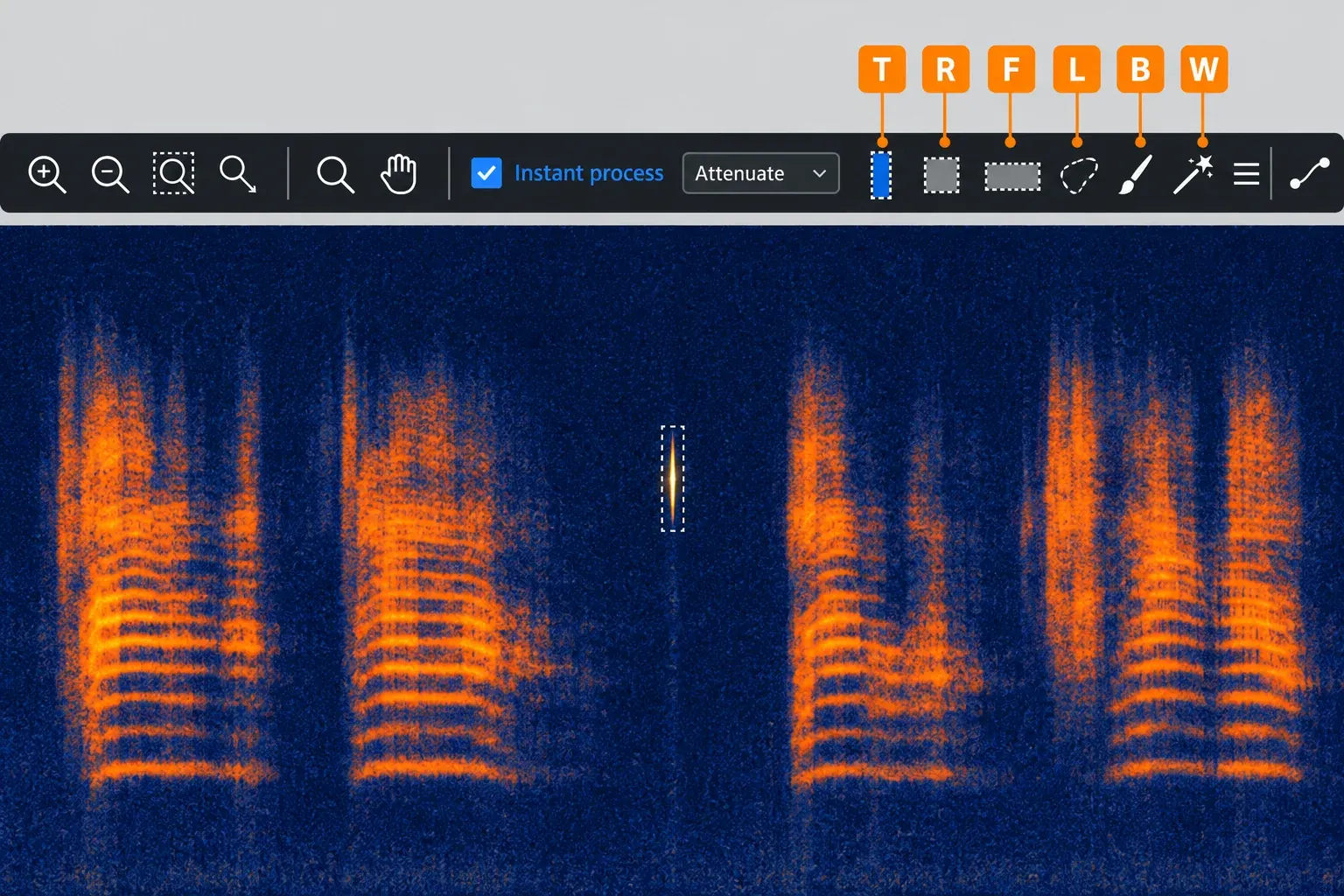The width and height of the screenshot is (1344, 896).
Task: Click the magnifier icon with the small arrow
Action: click(238, 174)
